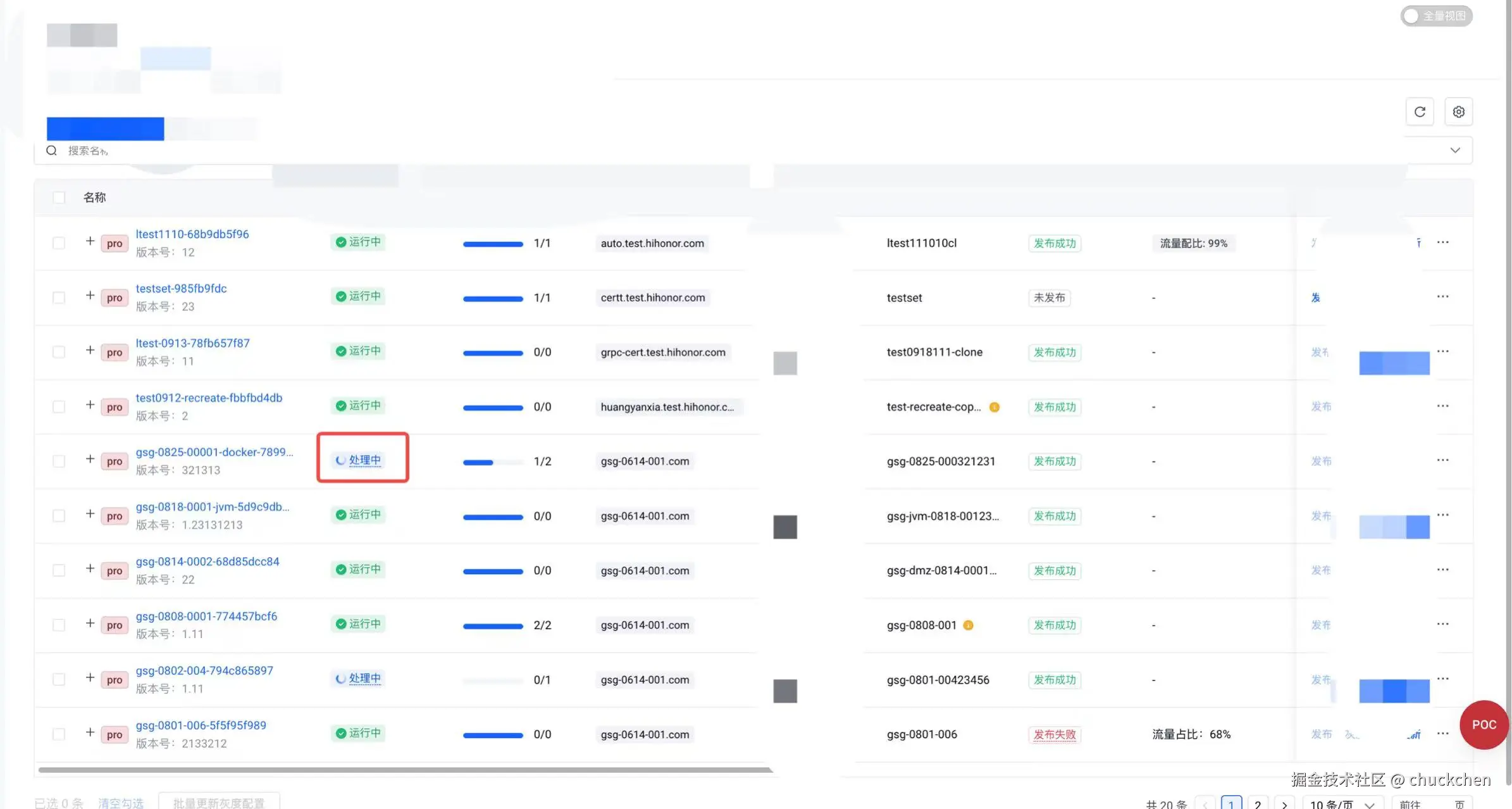Screen dimensions: 1512x809
Task: Click warning icon beside test-recreate-cop...
Action: 995,407
